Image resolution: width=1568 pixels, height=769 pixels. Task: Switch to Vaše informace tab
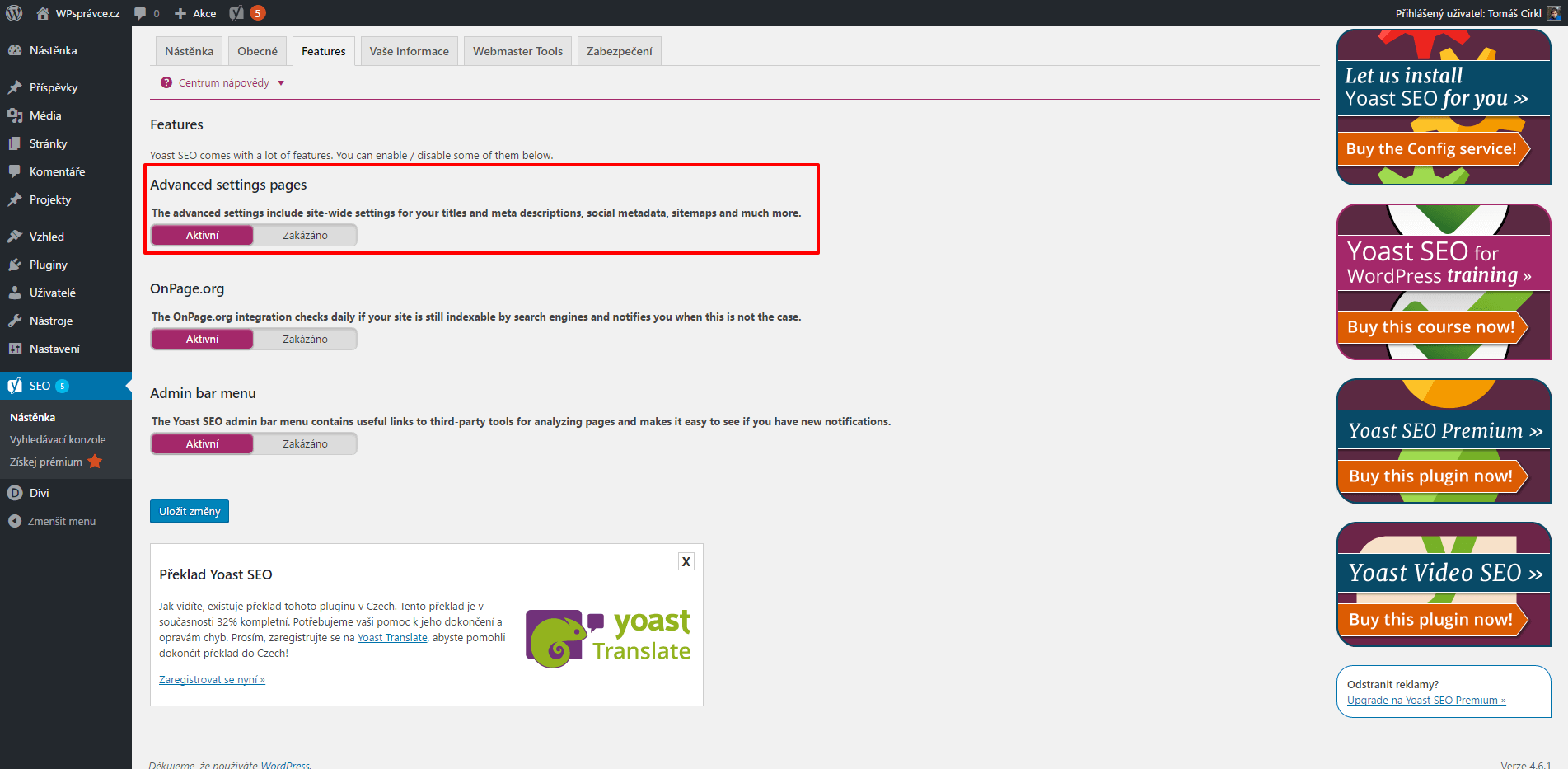(x=410, y=51)
